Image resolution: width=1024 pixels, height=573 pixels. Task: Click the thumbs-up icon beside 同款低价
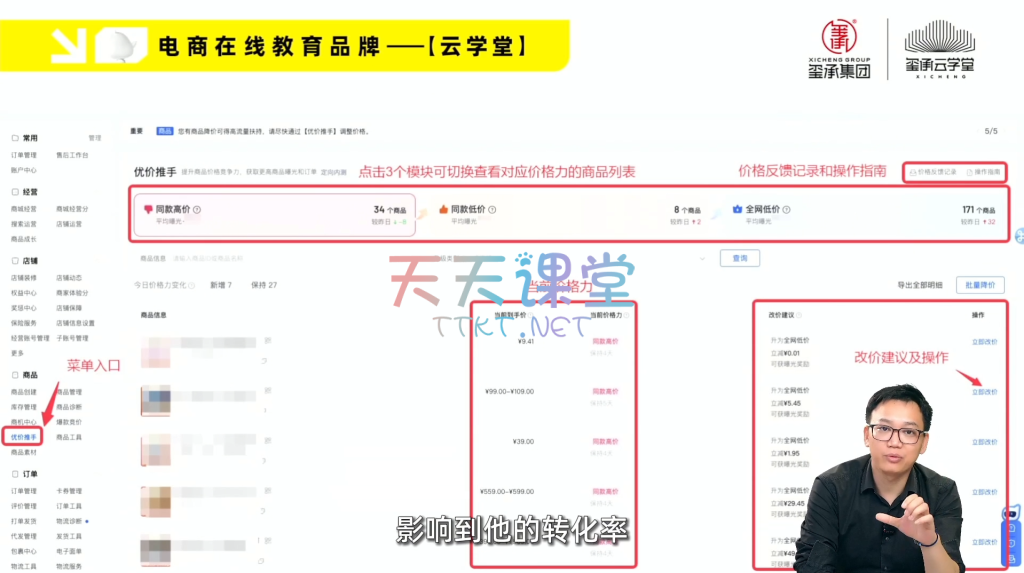coord(444,210)
